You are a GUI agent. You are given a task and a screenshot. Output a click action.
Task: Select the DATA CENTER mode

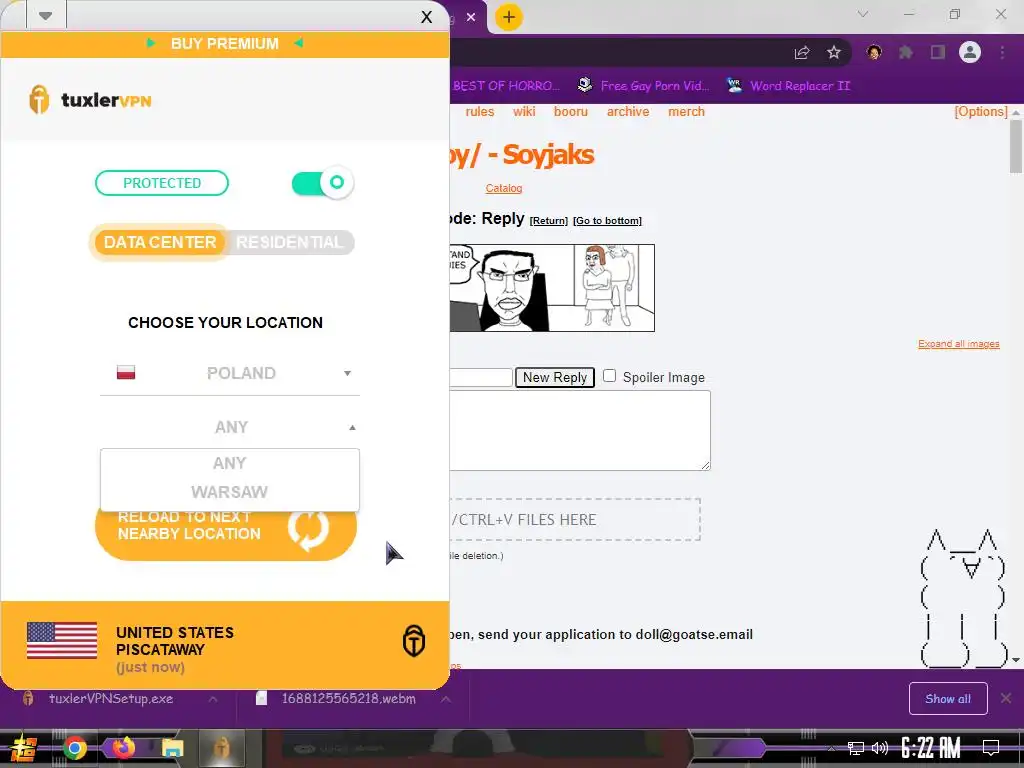coord(160,242)
